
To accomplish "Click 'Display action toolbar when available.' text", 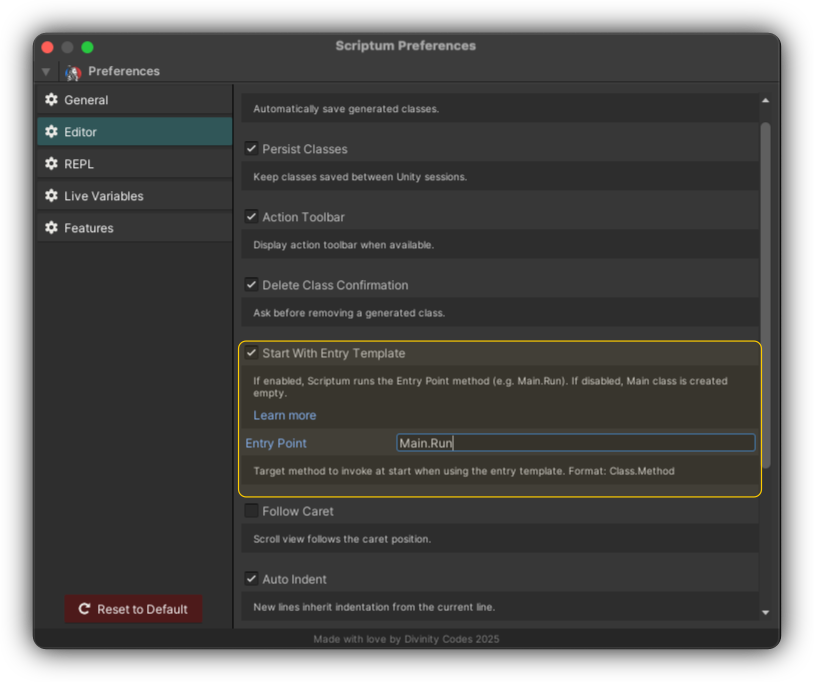I will pyautogui.click(x=344, y=245).
